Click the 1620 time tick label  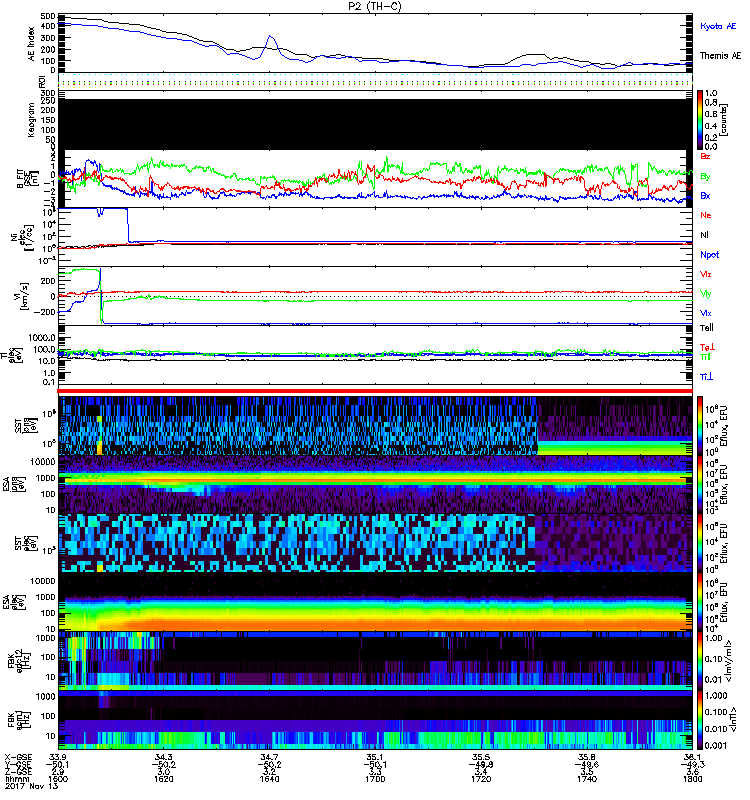[x=163, y=779]
